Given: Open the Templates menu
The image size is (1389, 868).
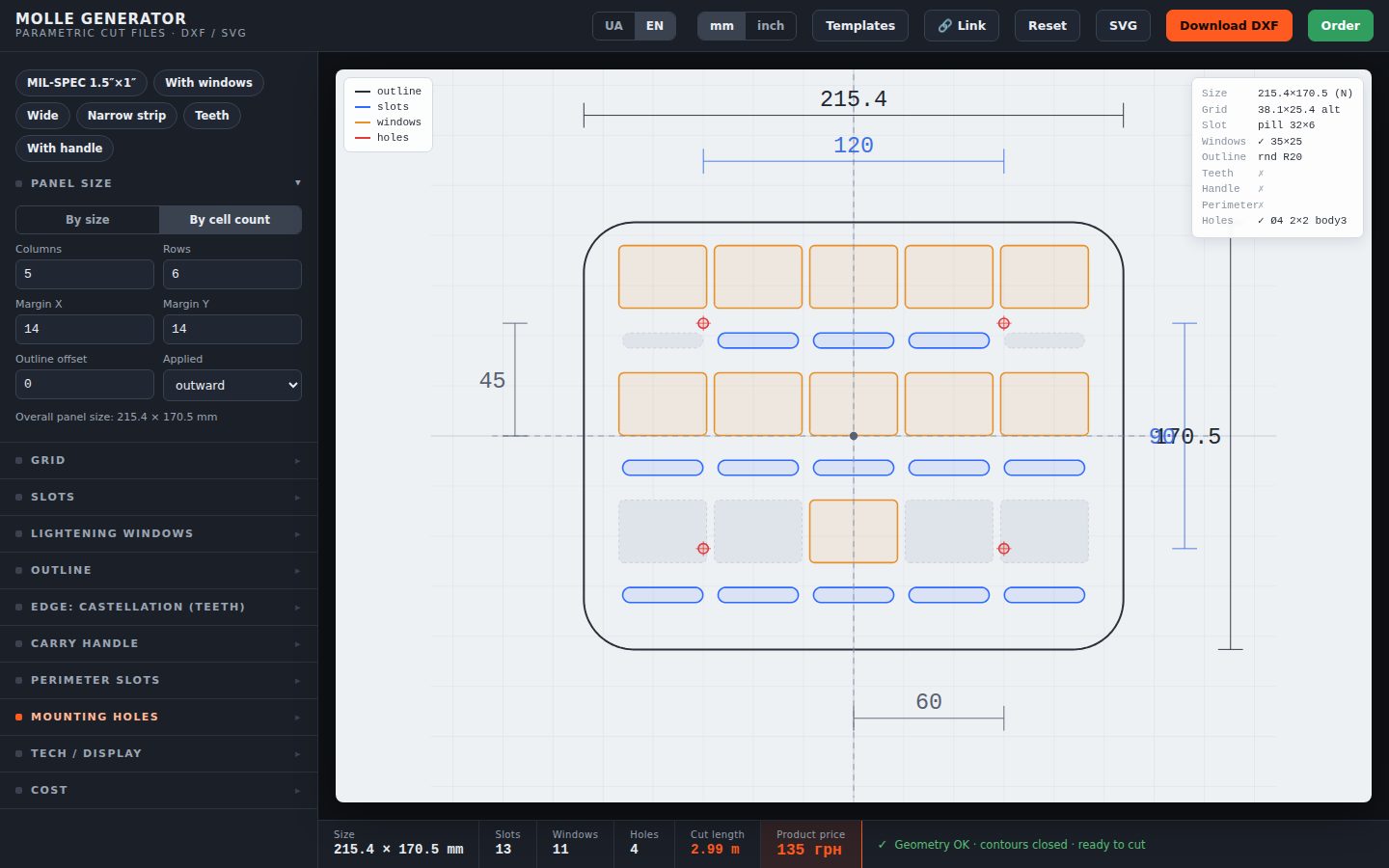Looking at the screenshot, I should [x=860, y=26].
